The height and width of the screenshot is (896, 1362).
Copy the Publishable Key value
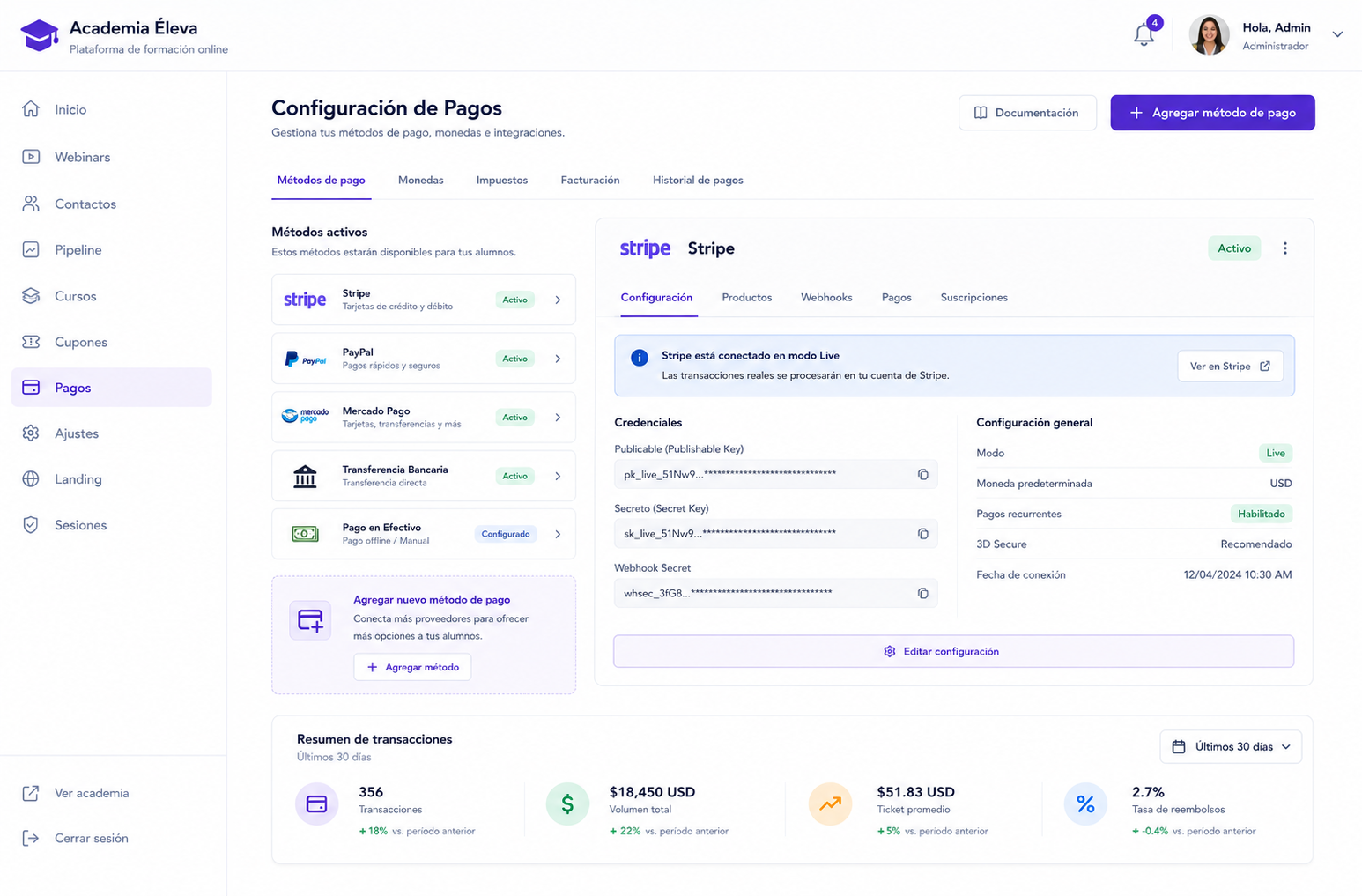pos(922,474)
